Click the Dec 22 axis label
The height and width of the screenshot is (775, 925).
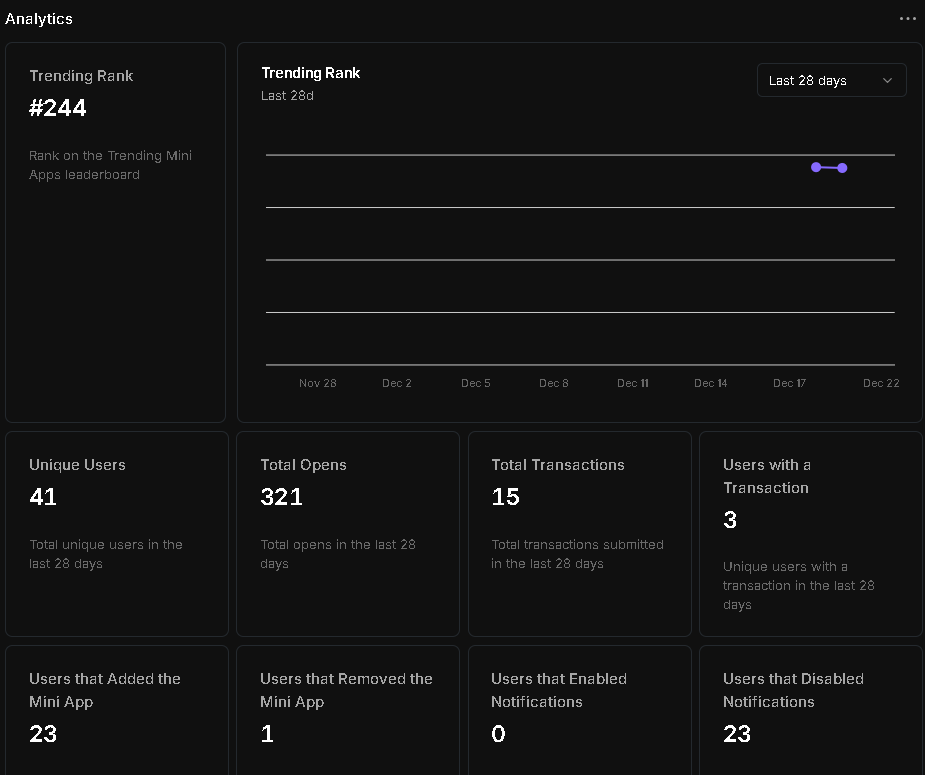(880, 383)
